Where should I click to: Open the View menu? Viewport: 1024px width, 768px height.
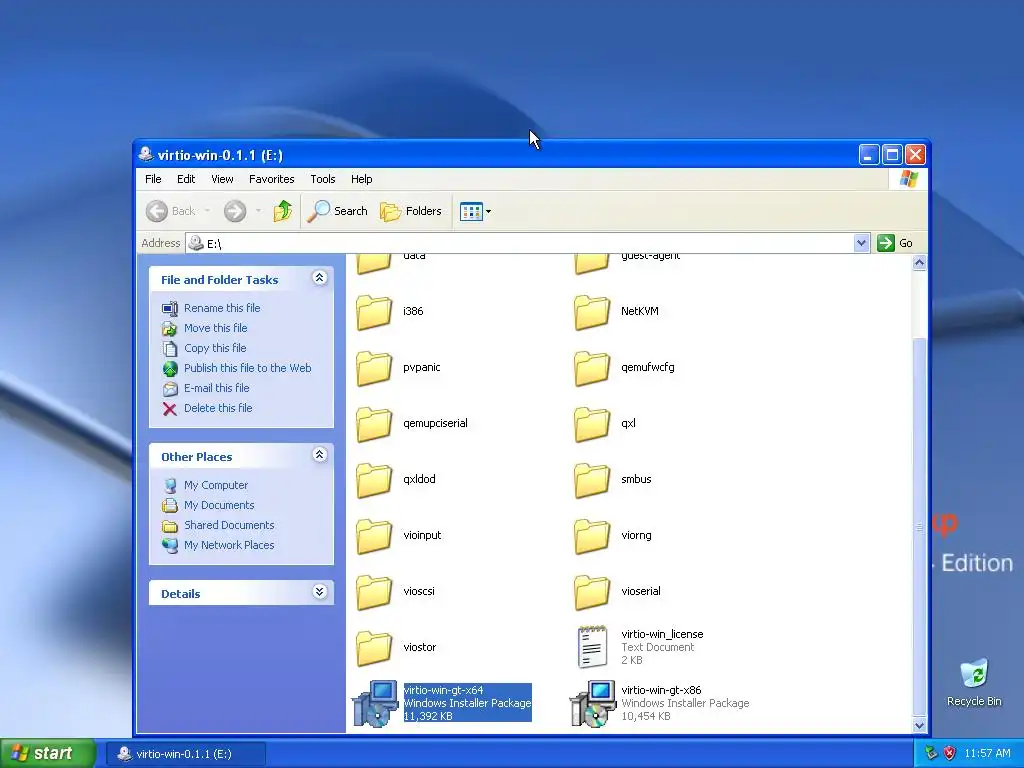(x=222, y=179)
